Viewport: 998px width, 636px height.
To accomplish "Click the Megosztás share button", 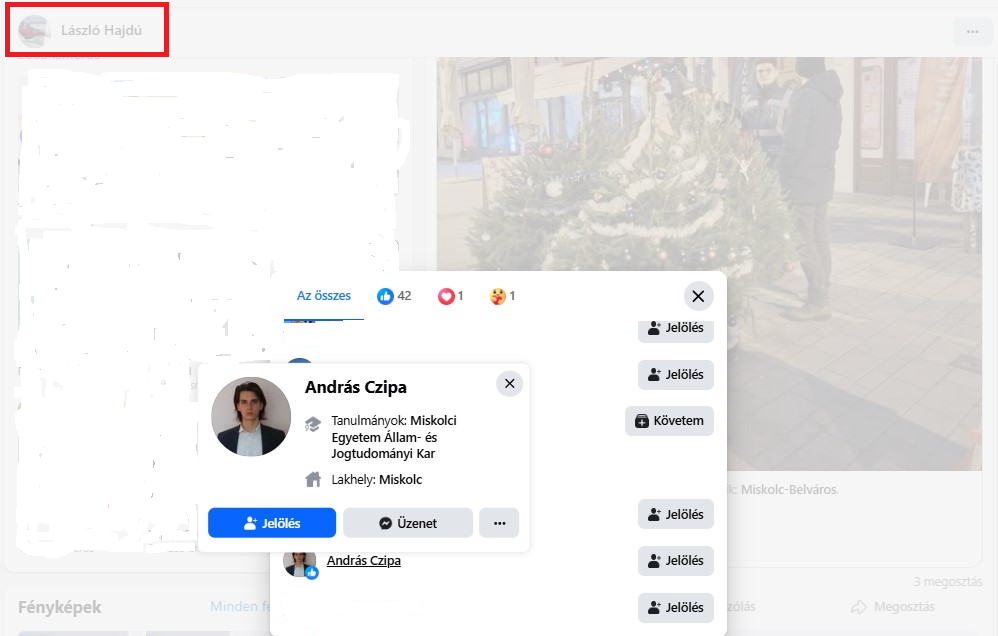I will pyautogui.click(x=892, y=607).
